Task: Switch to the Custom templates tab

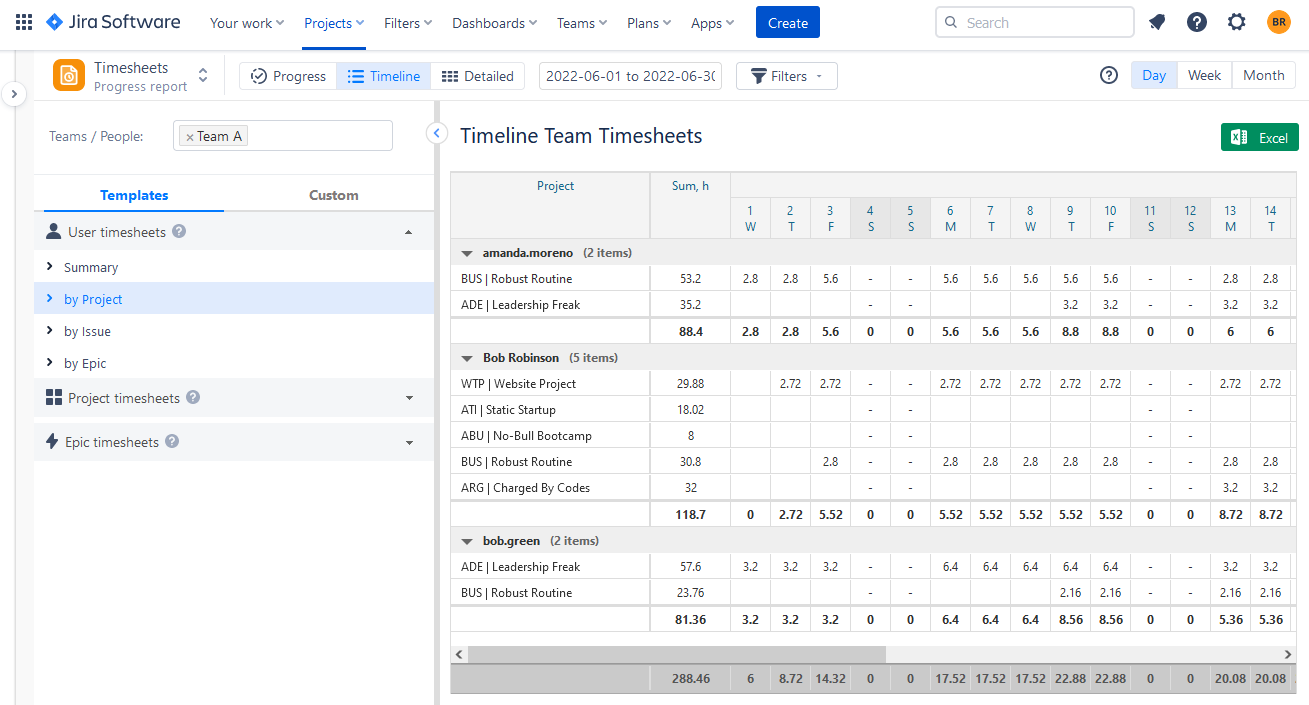Action: [333, 194]
